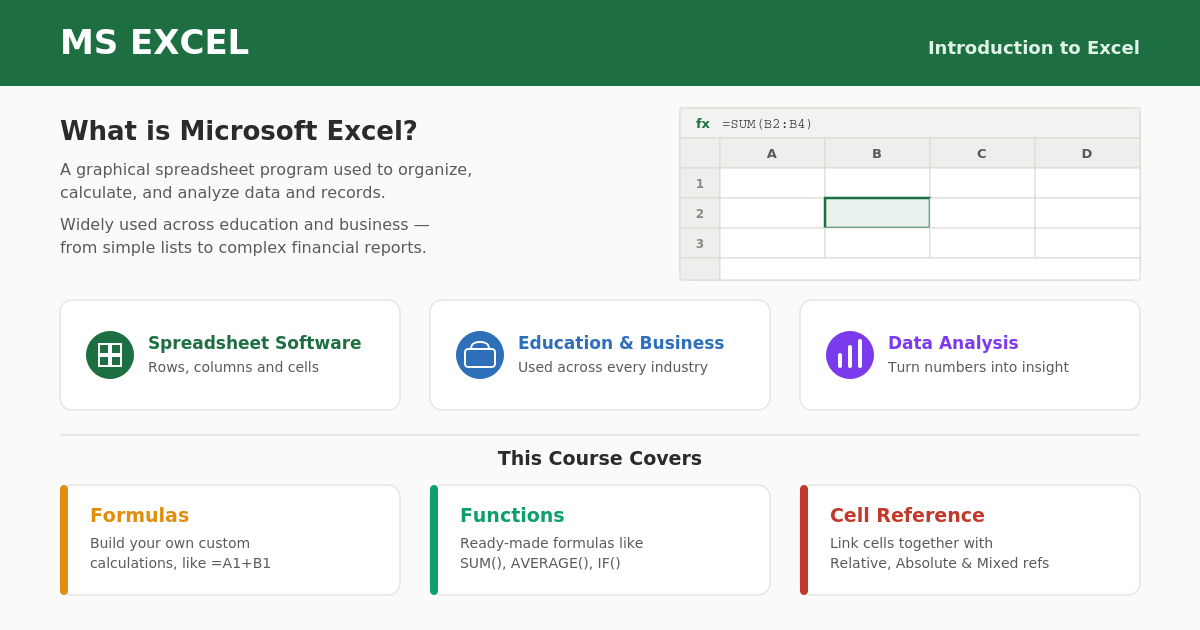This screenshot has height=630, width=1200.
Task: Select column header D
Action: [1087, 153]
